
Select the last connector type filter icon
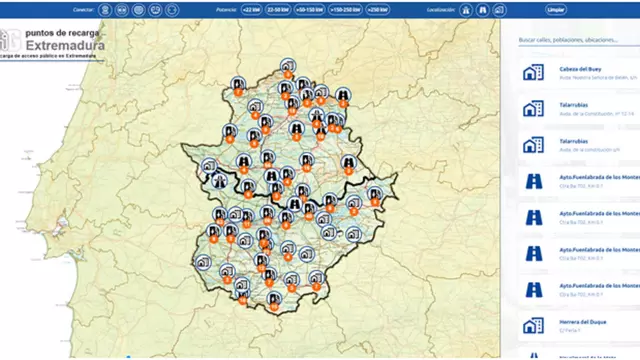tap(172, 10)
